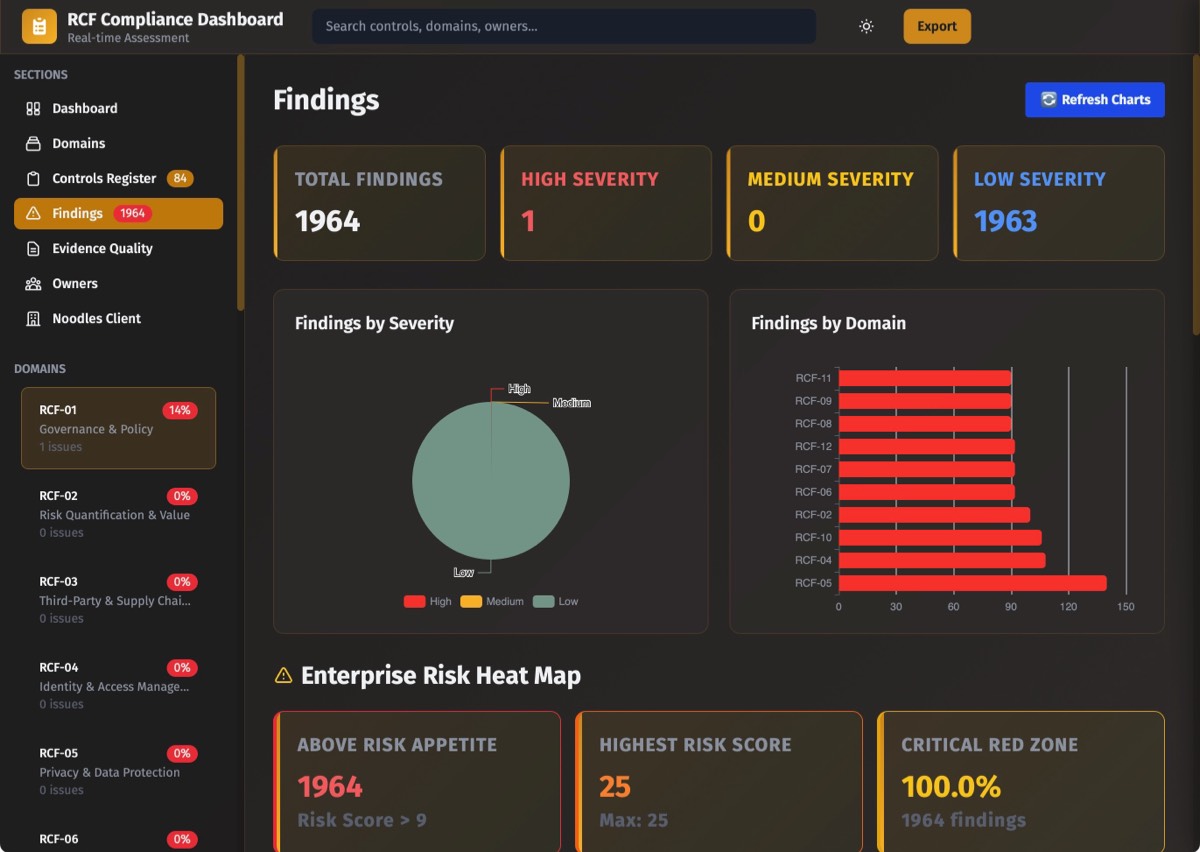Screen dimensions: 1200x852
Task: Click the Owners people icon
Action: coord(33,284)
